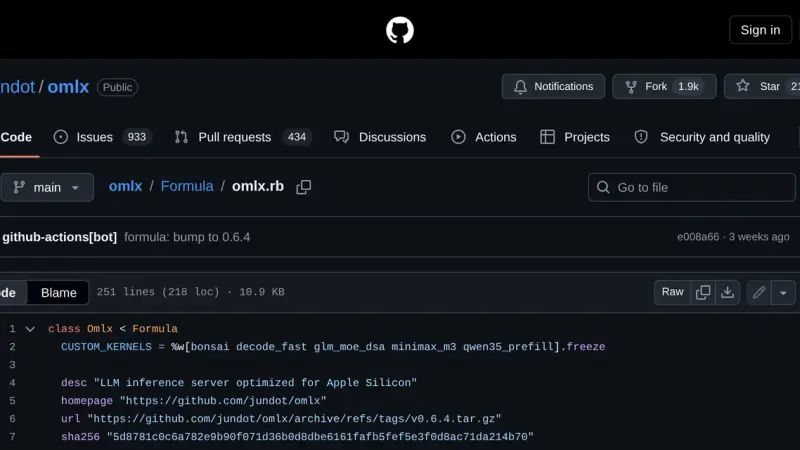This screenshot has height=450, width=800.
Task: Open the Pull requests tab
Action: (x=243, y=137)
